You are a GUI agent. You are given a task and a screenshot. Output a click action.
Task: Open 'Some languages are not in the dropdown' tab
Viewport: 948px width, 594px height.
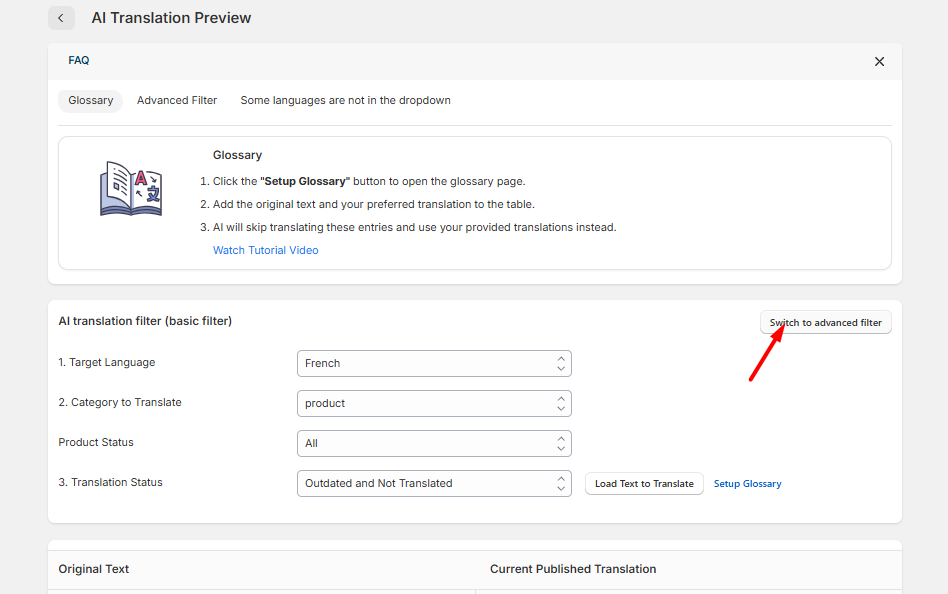coord(345,101)
